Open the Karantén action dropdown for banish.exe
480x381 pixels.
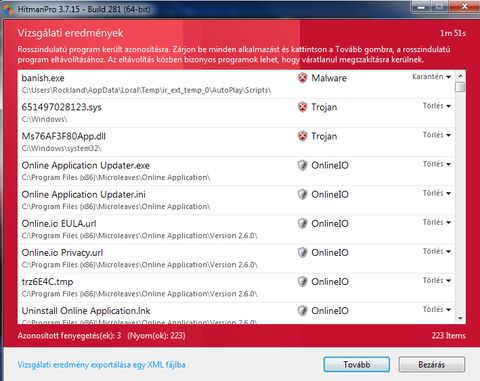coord(431,77)
